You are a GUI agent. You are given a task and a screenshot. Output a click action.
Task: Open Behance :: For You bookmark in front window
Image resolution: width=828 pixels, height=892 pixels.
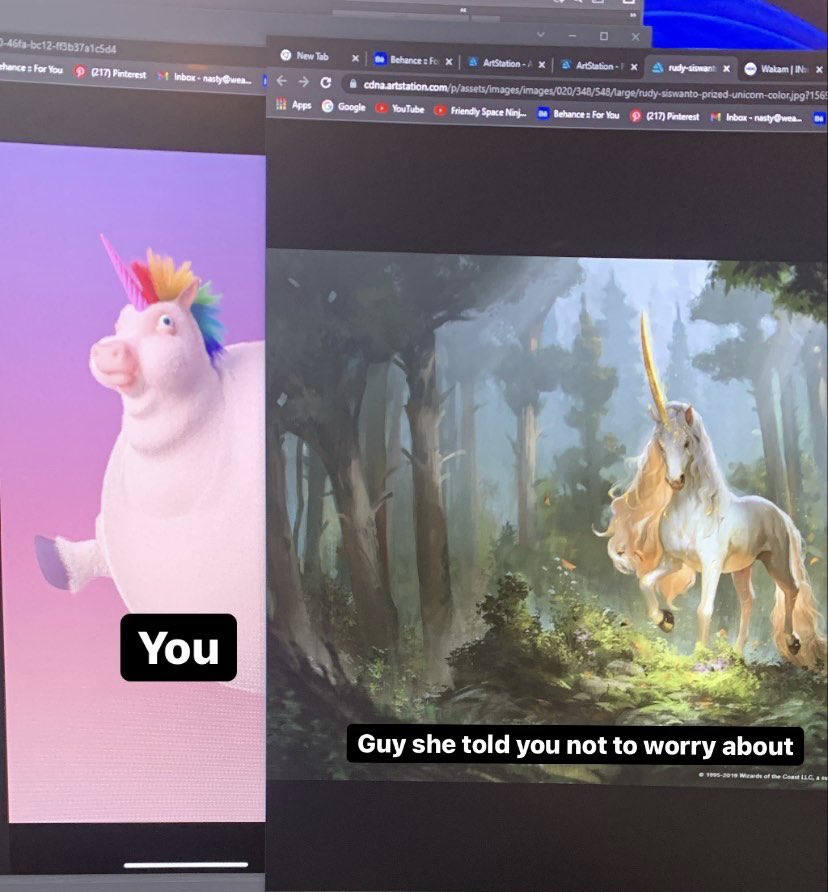(x=579, y=114)
